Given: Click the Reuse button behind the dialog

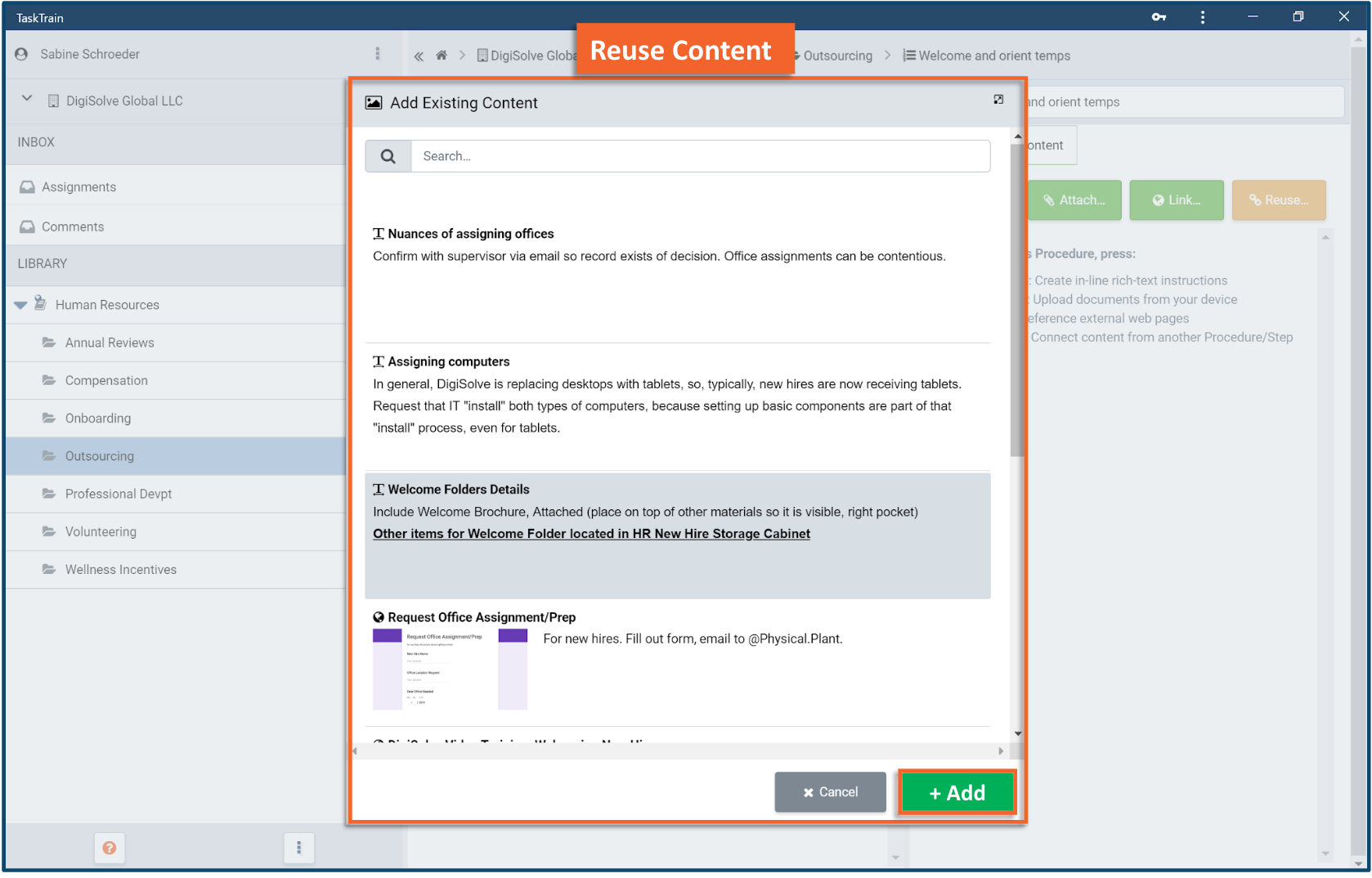Looking at the screenshot, I should click(x=1279, y=200).
